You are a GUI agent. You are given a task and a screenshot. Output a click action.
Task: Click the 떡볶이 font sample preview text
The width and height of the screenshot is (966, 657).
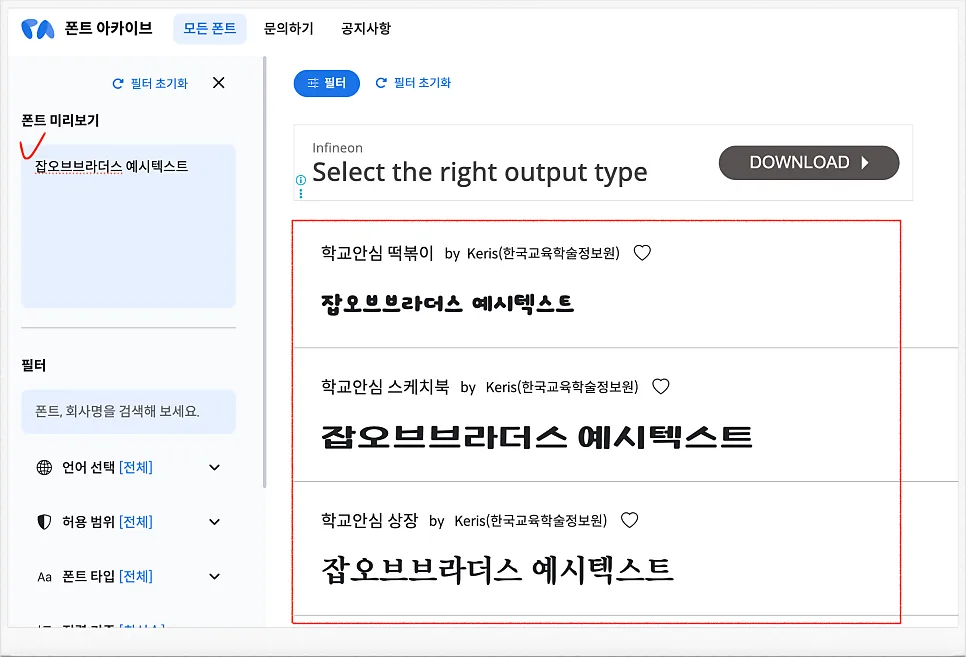pyautogui.click(x=447, y=304)
